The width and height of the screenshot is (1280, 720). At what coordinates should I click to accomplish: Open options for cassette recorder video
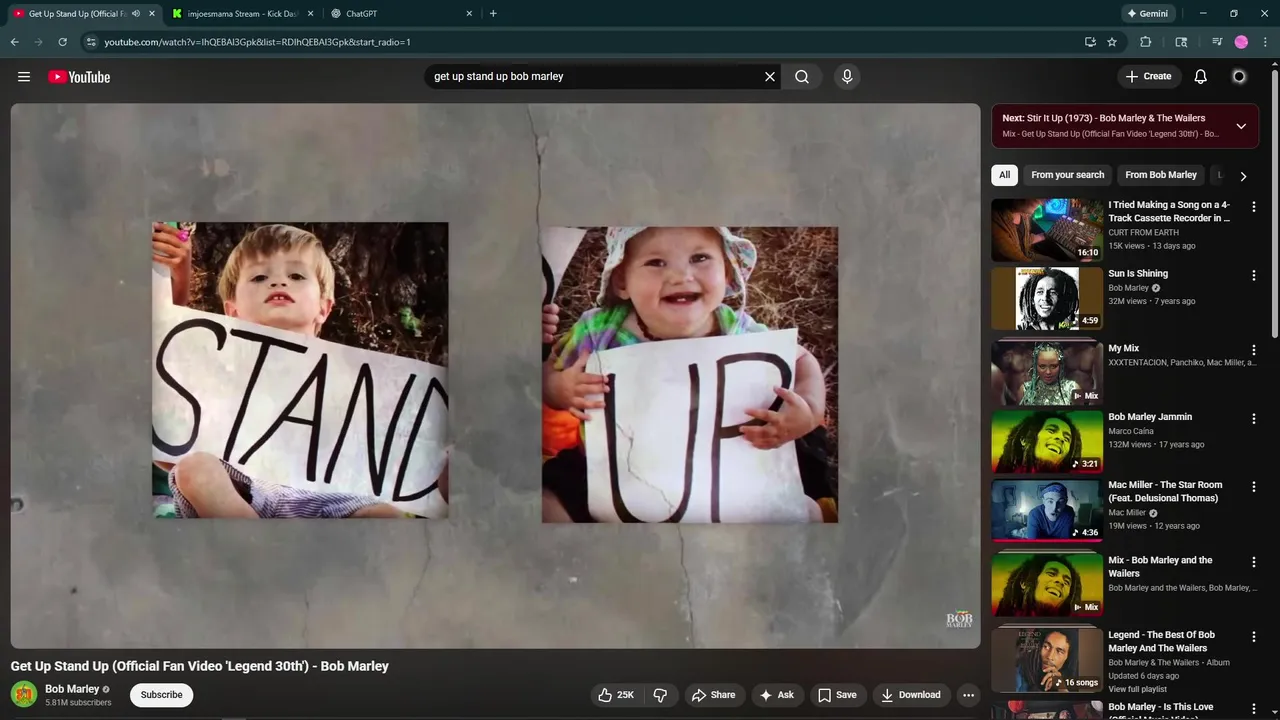coord(1253,207)
